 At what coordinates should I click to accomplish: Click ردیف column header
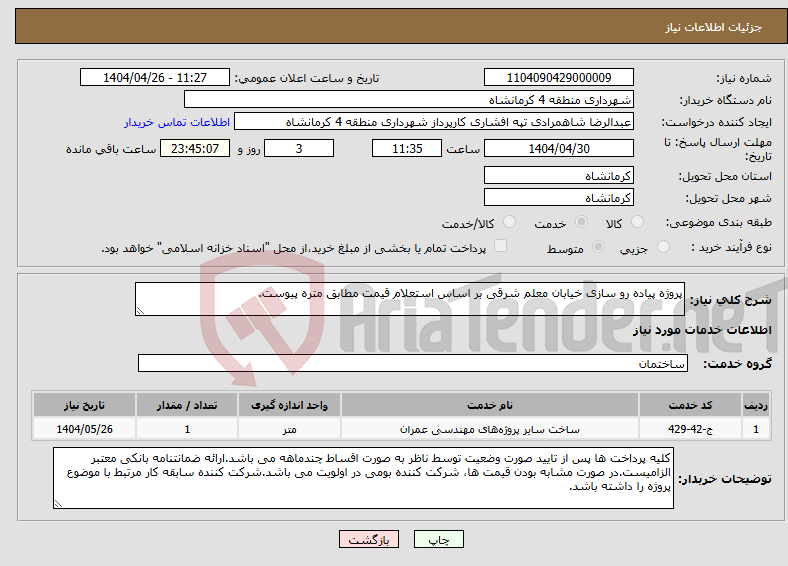tap(756, 405)
